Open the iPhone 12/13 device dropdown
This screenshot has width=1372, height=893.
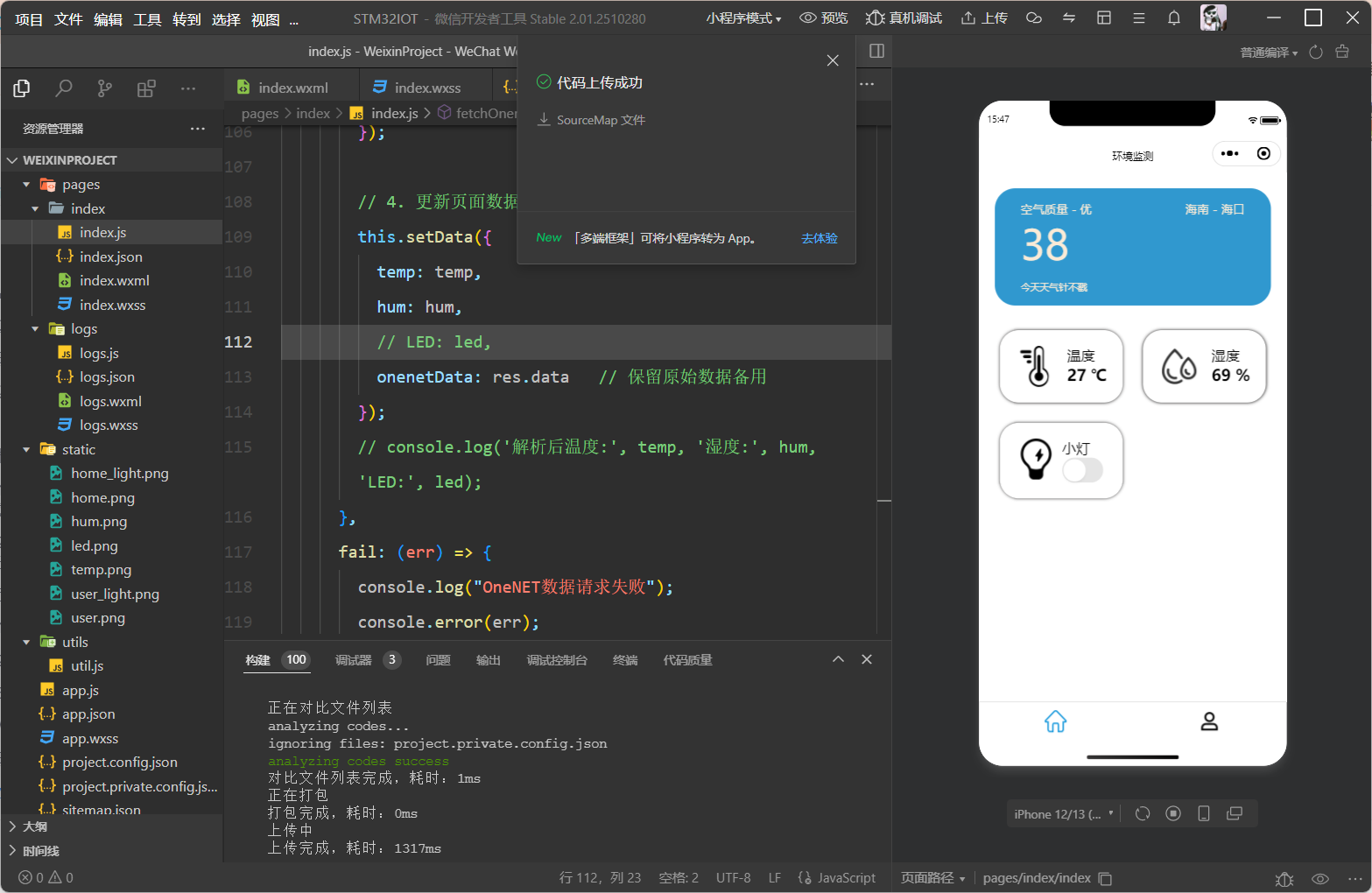click(x=1064, y=814)
